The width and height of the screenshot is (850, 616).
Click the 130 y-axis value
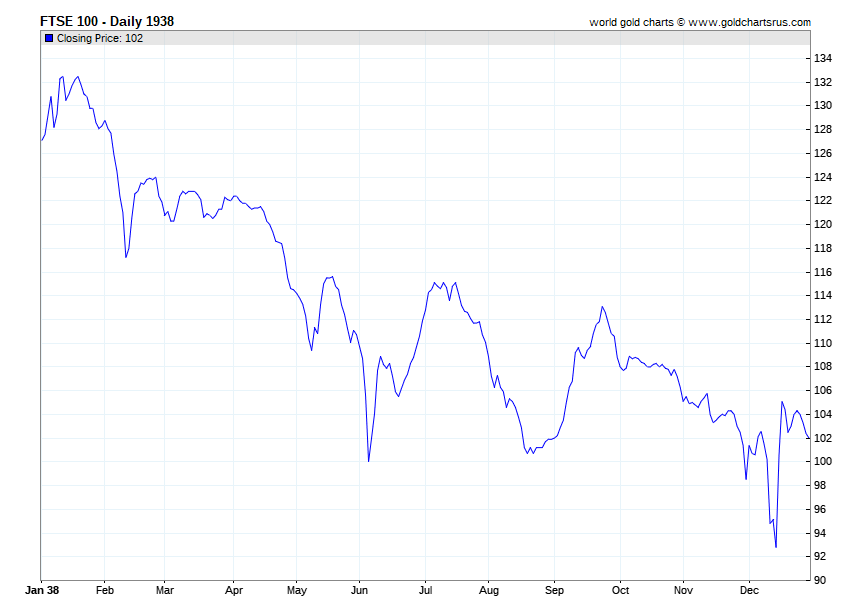(823, 106)
